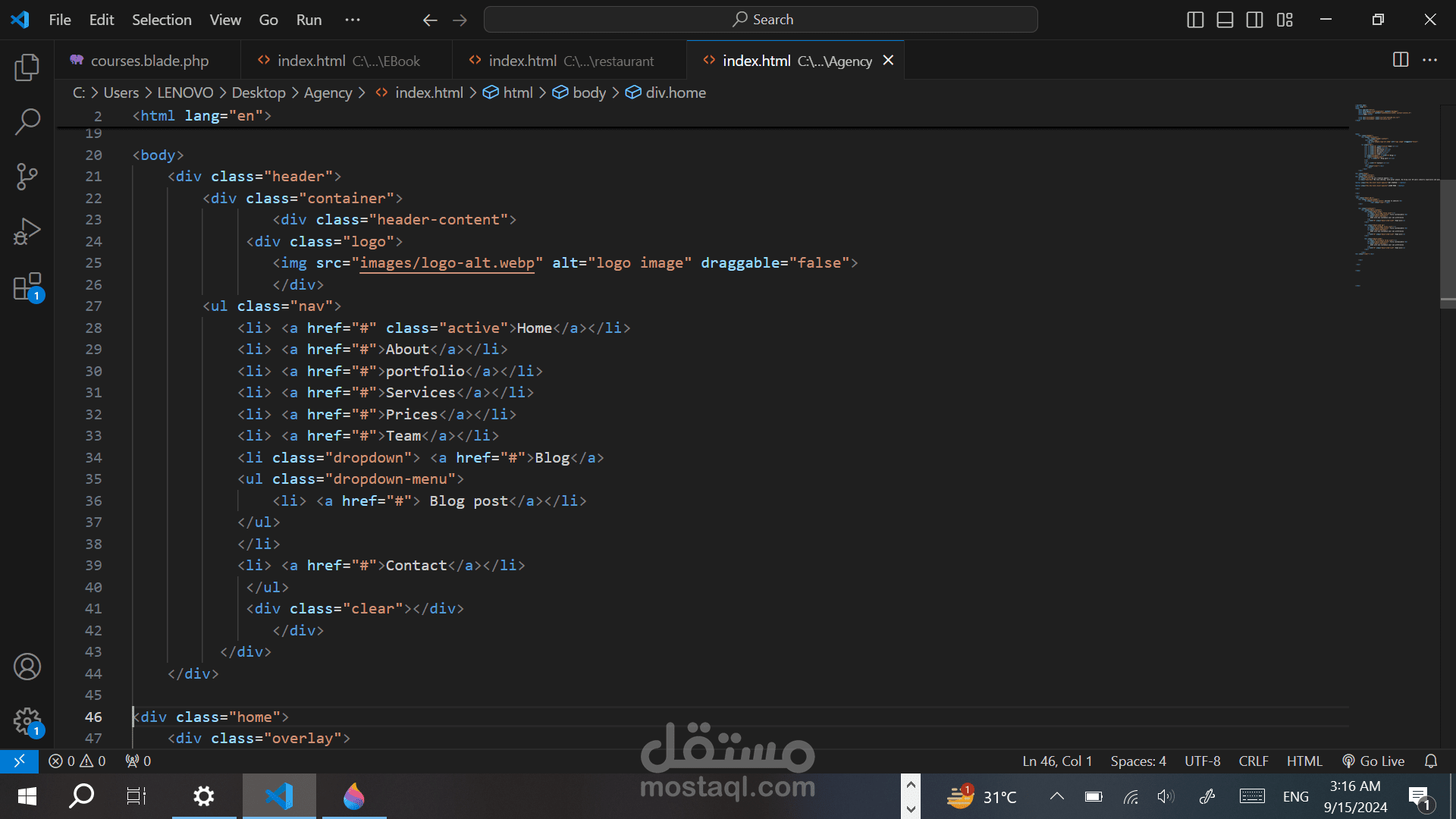Toggle the bottom Panel layout button
This screenshot has height=819, width=1456.
click(1225, 20)
